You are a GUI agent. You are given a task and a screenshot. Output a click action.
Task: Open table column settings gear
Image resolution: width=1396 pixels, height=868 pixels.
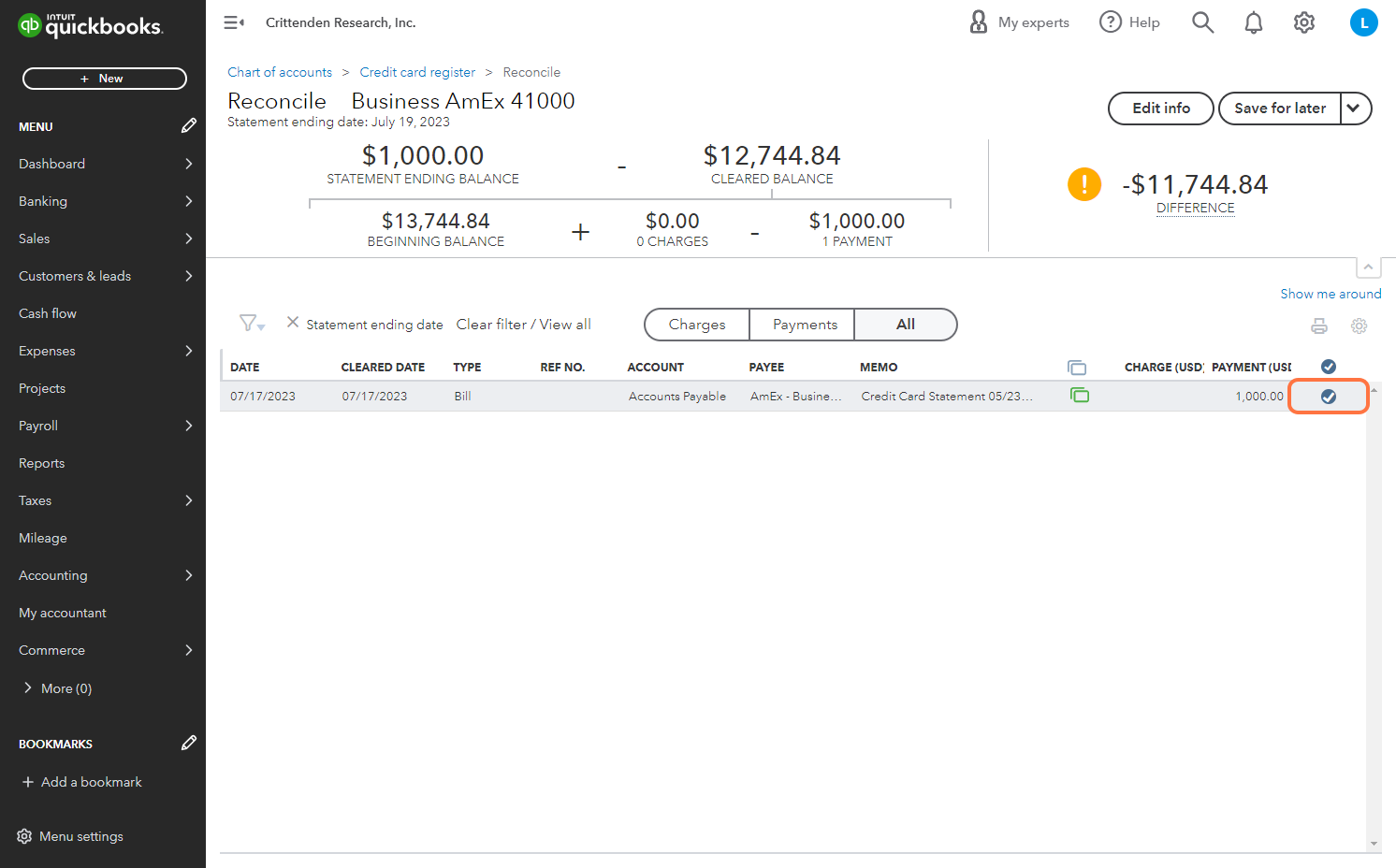[x=1360, y=326]
